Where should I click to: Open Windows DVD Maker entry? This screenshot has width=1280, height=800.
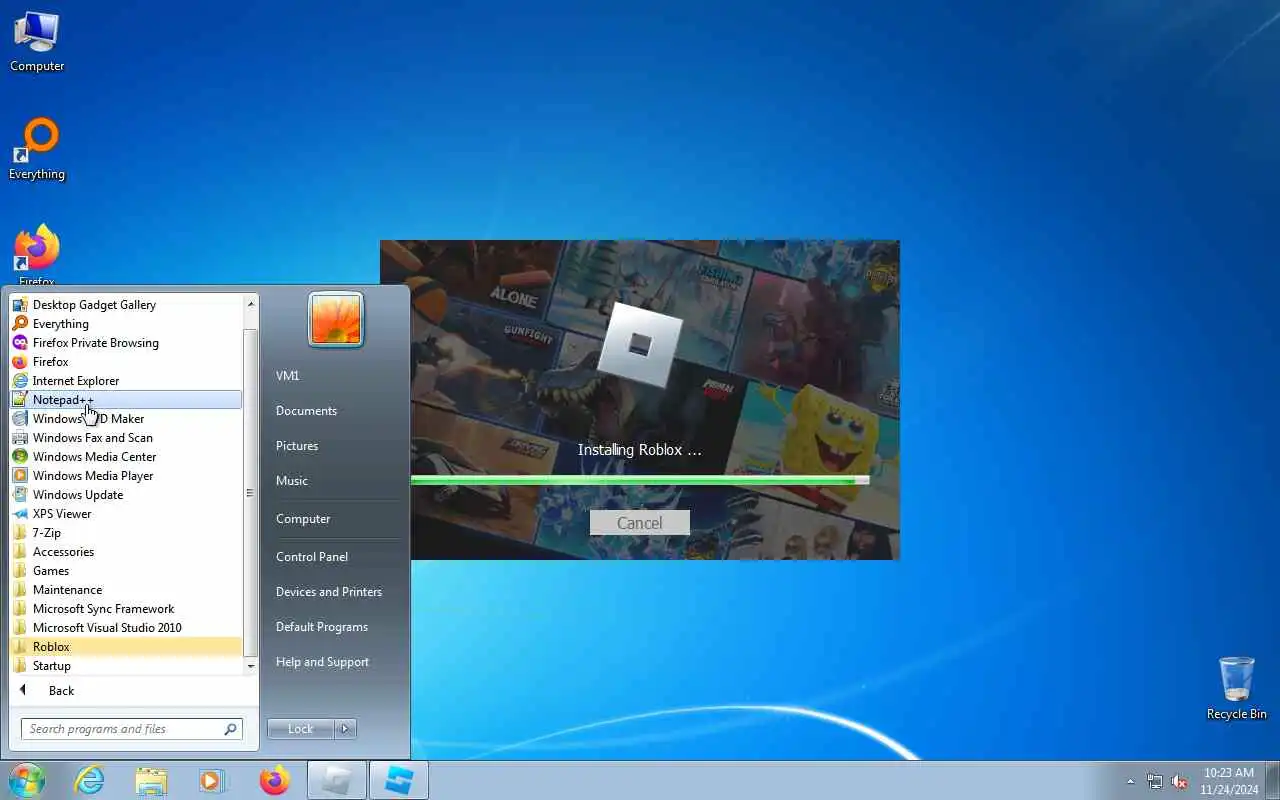(126, 418)
